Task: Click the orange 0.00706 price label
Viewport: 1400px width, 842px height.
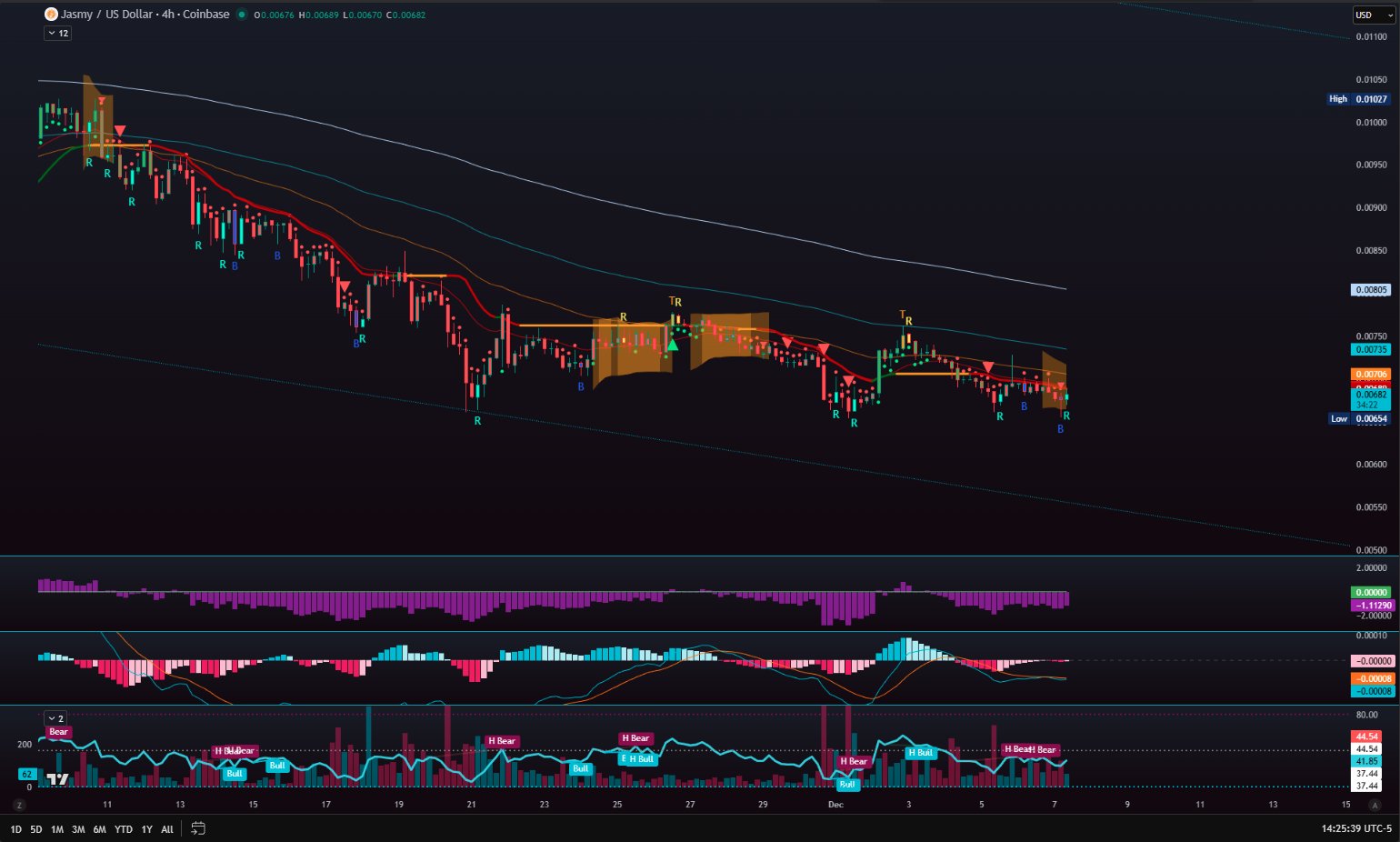Action: coord(1371,374)
